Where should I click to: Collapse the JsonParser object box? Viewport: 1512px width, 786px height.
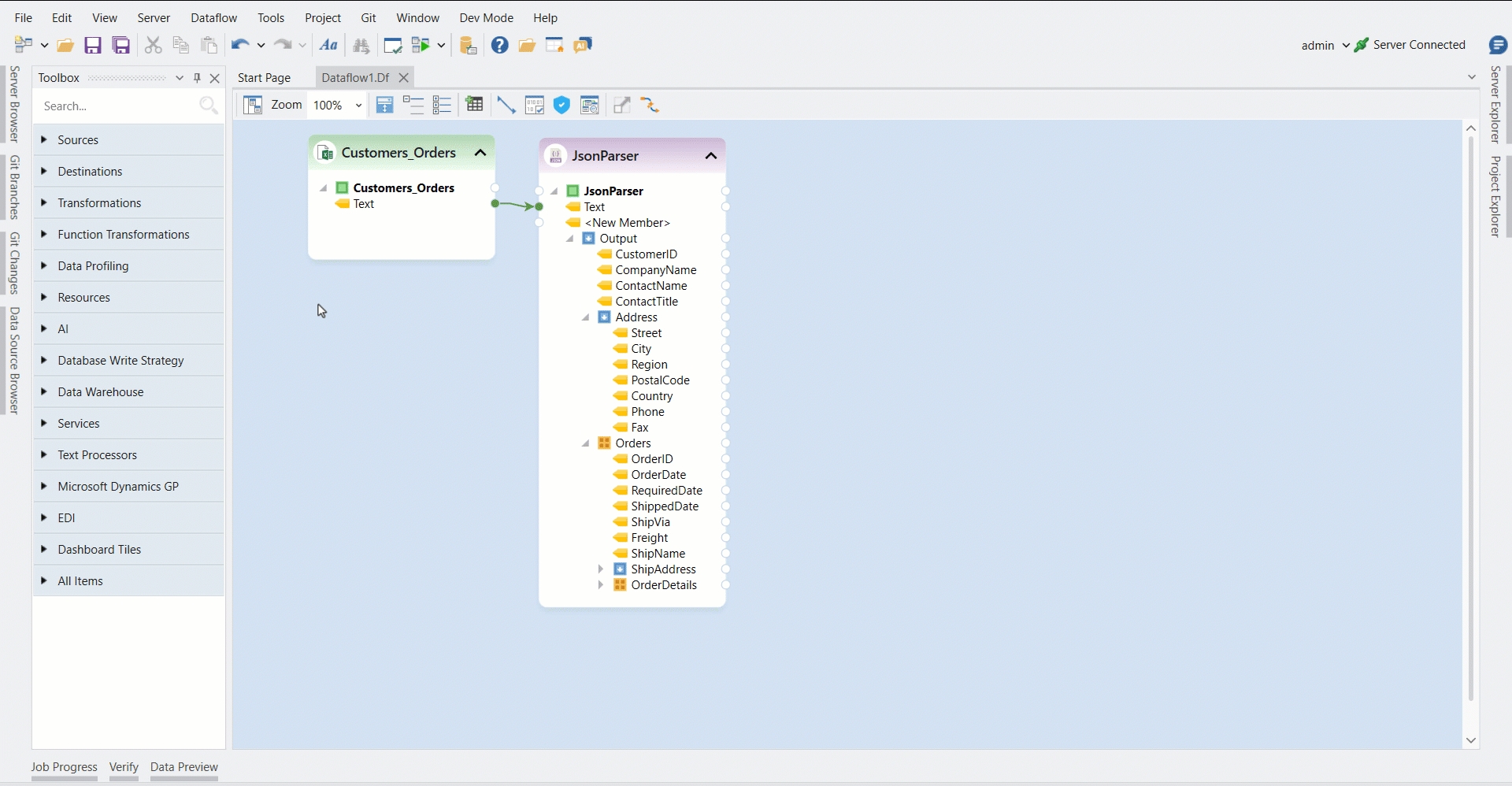pyautogui.click(x=710, y=156)
